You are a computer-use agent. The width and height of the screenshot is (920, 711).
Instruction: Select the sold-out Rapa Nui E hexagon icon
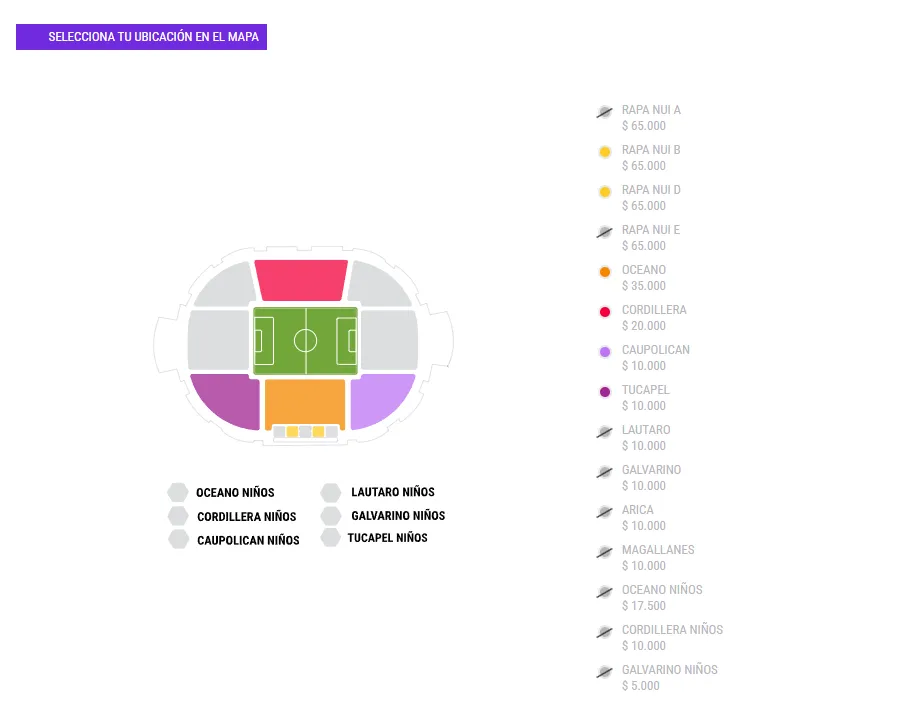pyautogui.click(x=604, y=231)
